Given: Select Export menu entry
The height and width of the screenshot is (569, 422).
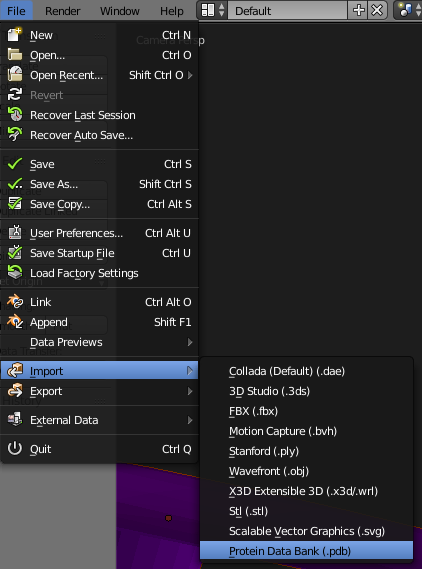Looking at the screenshot, I should (99, 391).
